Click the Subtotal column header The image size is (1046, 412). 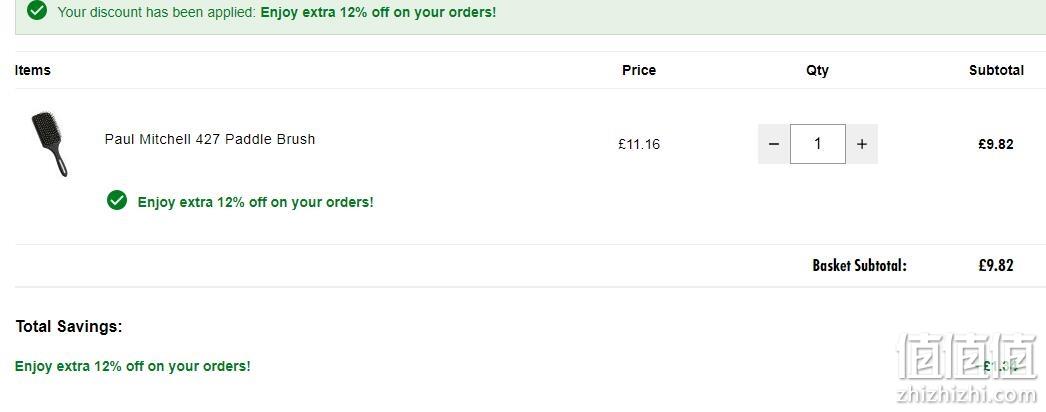(x=997, y=70)
